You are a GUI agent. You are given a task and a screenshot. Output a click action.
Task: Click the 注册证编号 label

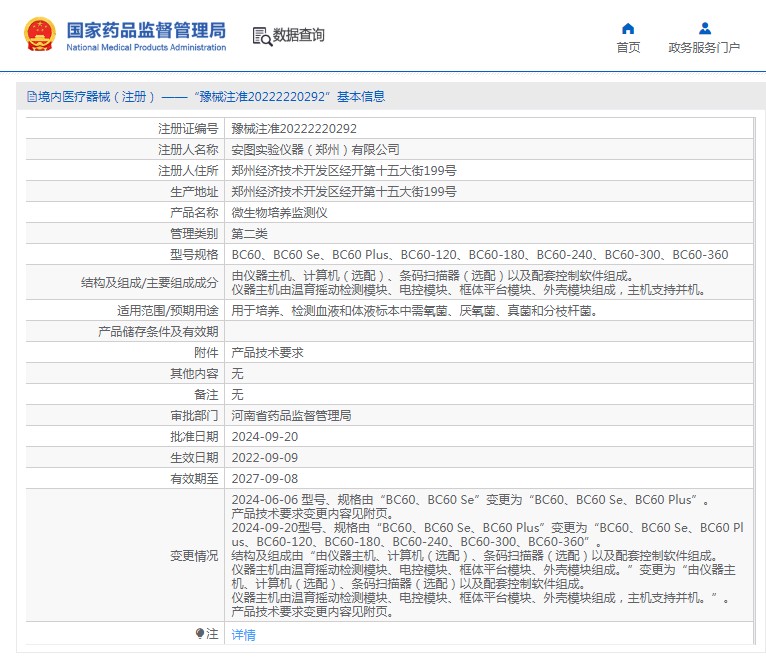click(188, 129)
